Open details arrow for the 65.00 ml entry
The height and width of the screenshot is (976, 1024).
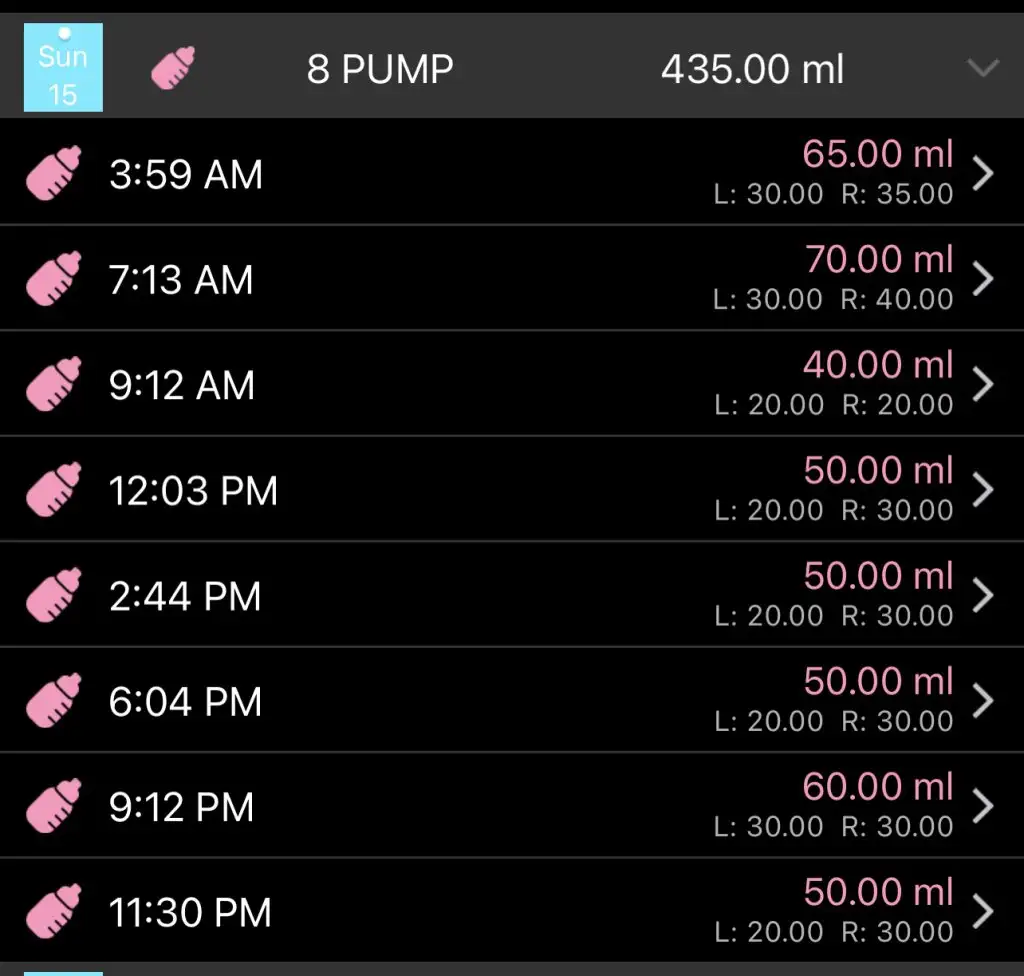tap(983, 173)
